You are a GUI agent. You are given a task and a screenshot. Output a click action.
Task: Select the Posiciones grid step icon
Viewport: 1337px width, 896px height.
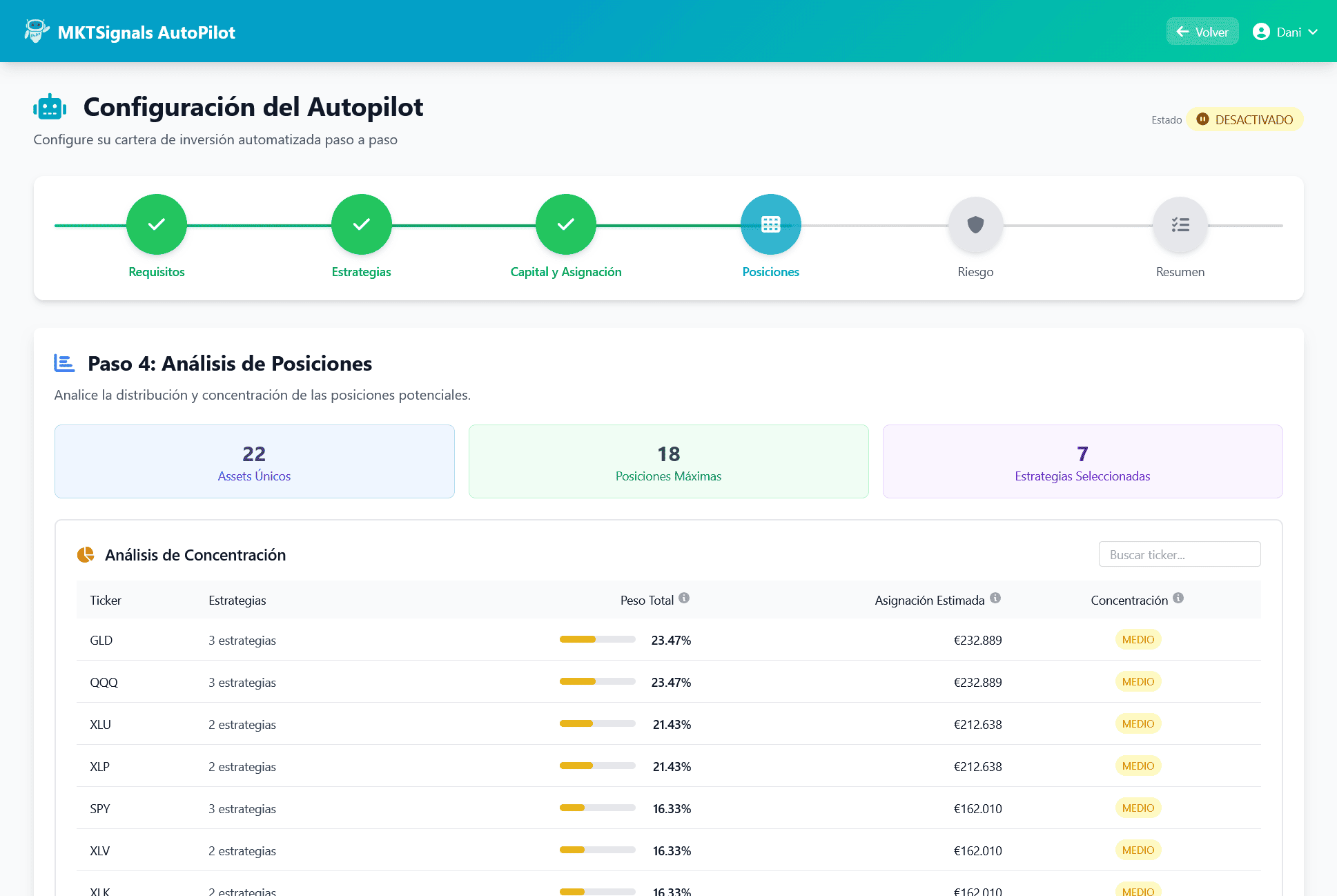[770, 224]
